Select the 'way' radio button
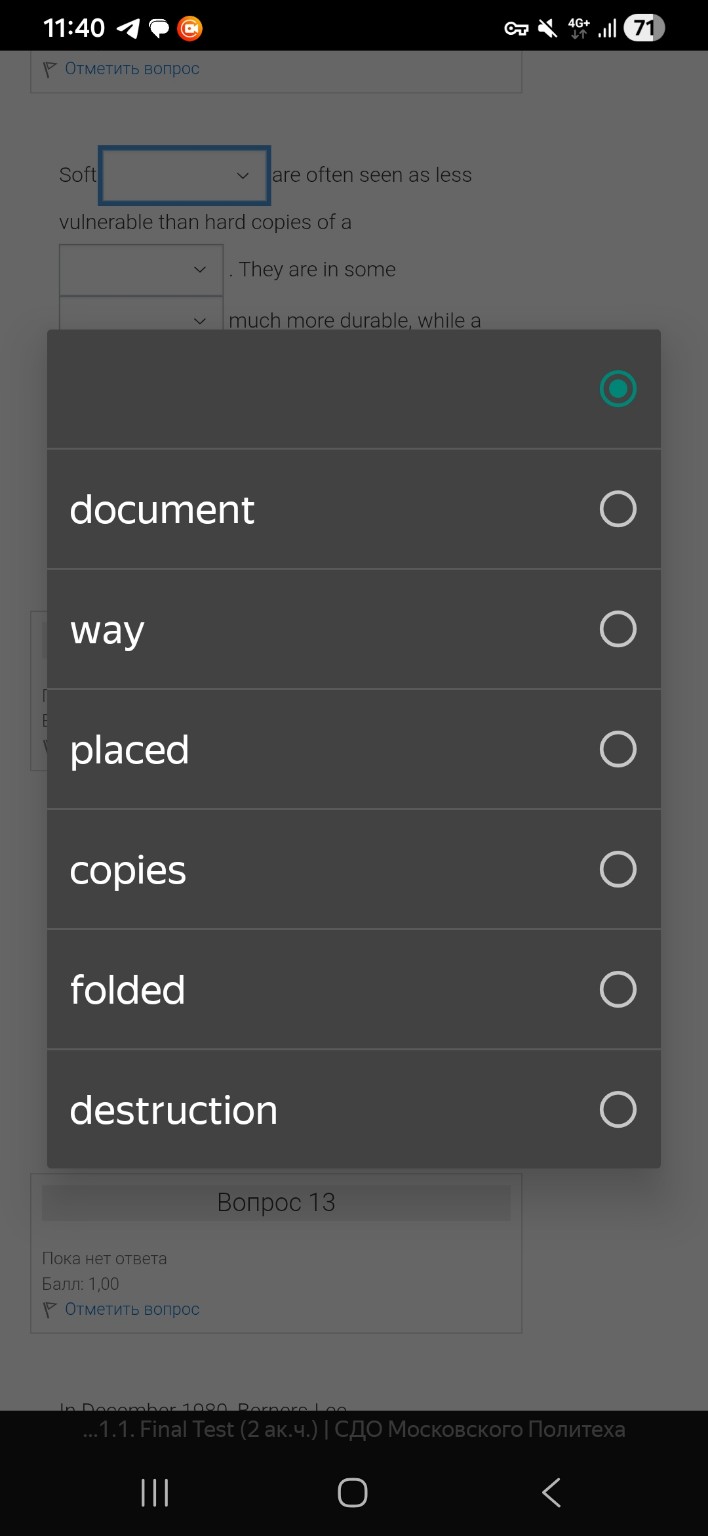The height and width of the screenshot is (1536, 708). click(x=617, y=629)
